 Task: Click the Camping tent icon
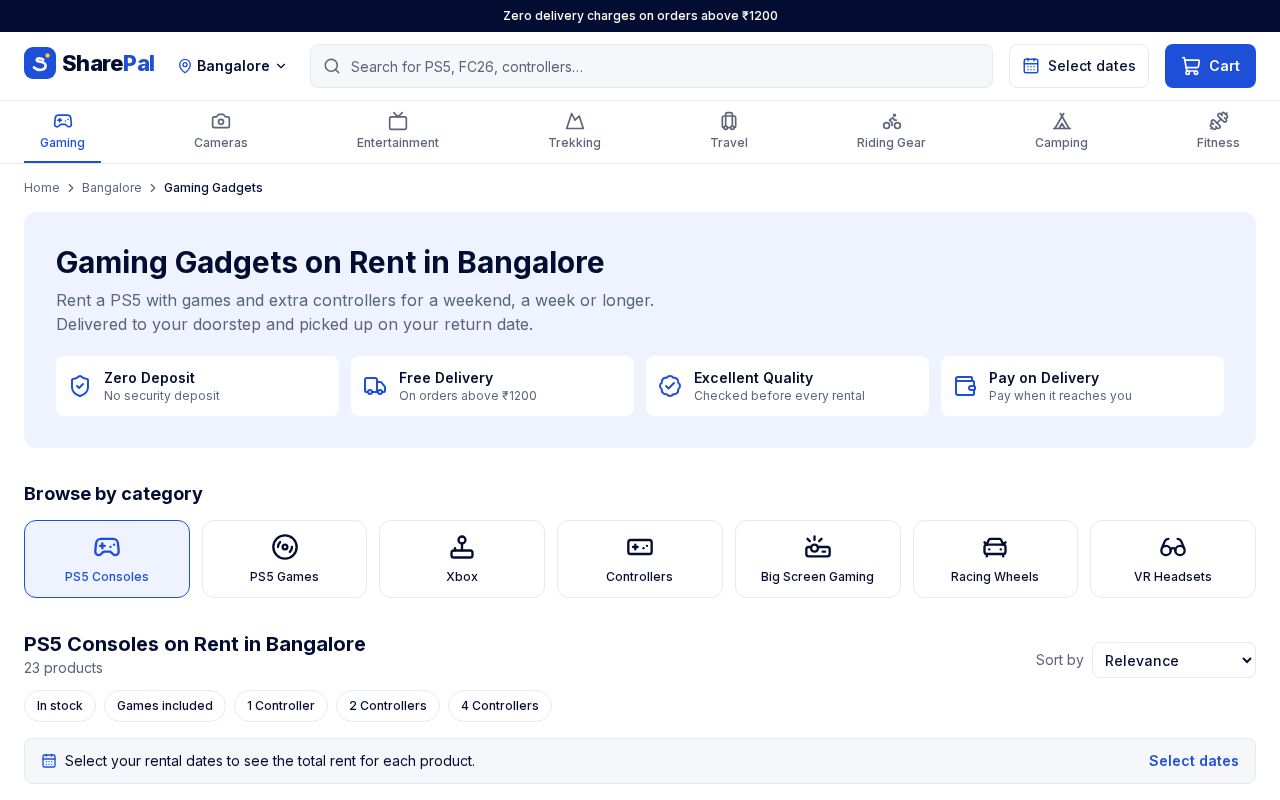[x=1062, y=121]
